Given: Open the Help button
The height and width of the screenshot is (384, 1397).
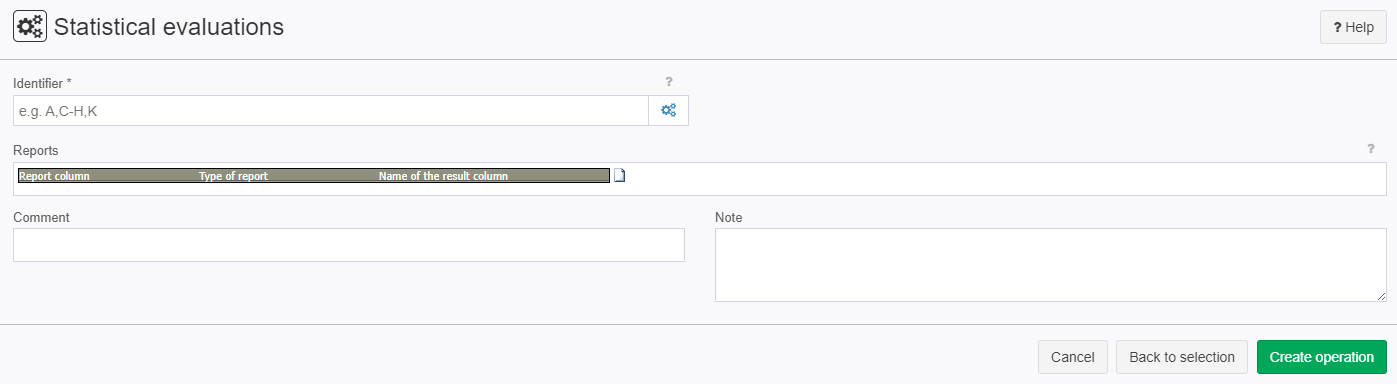Looking at the screenshot, I should (x=1353, y=28).
